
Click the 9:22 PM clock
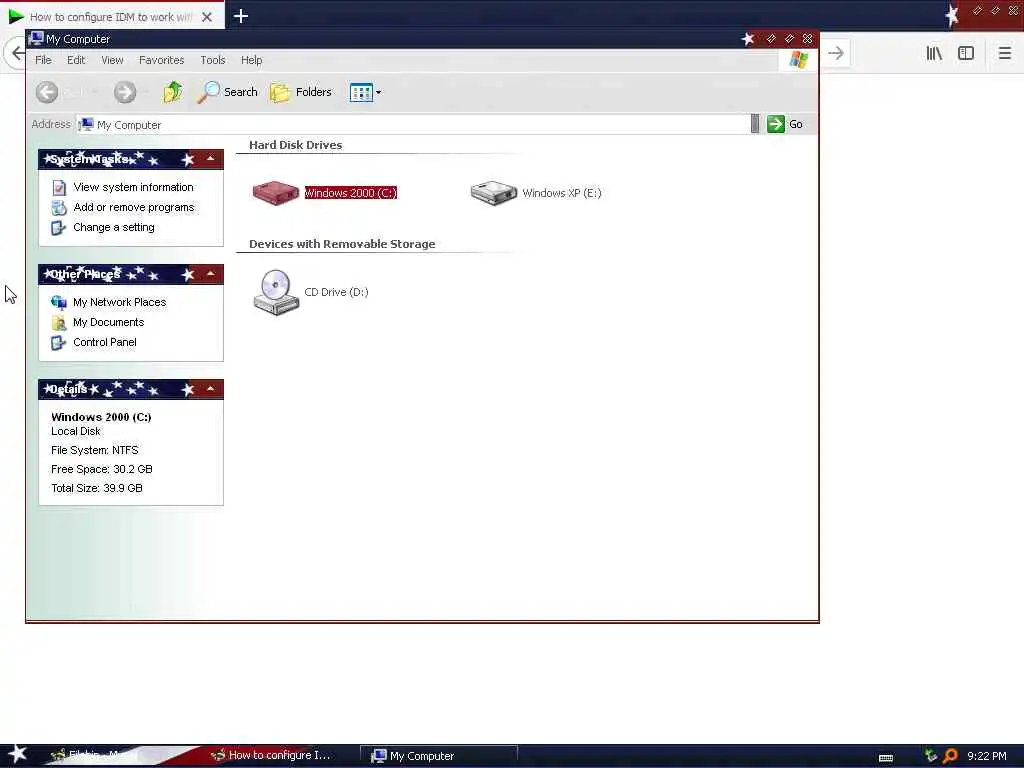click(x=986, y=756)
